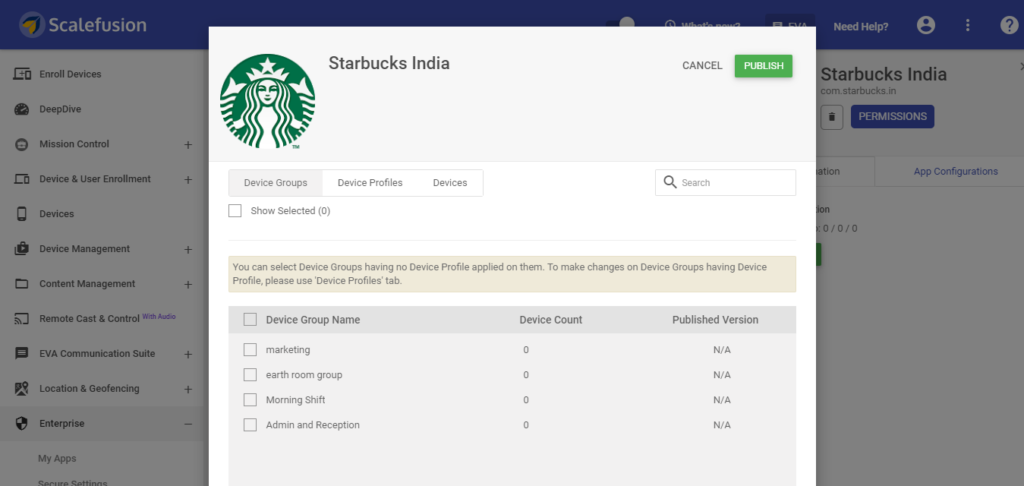Click into the Search field
The image size is (1024, 486).
pyautogui.click(x=726, y=183)
